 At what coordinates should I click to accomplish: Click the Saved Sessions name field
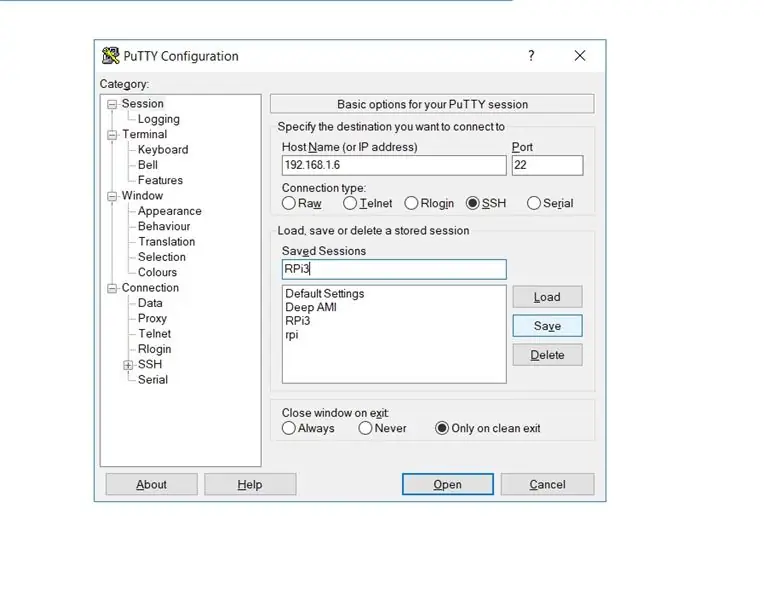[x=394, y=269]
